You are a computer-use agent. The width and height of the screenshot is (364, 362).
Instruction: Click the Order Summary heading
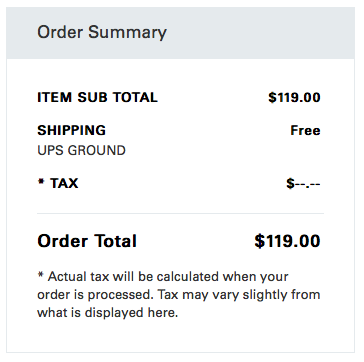[102, 33]
